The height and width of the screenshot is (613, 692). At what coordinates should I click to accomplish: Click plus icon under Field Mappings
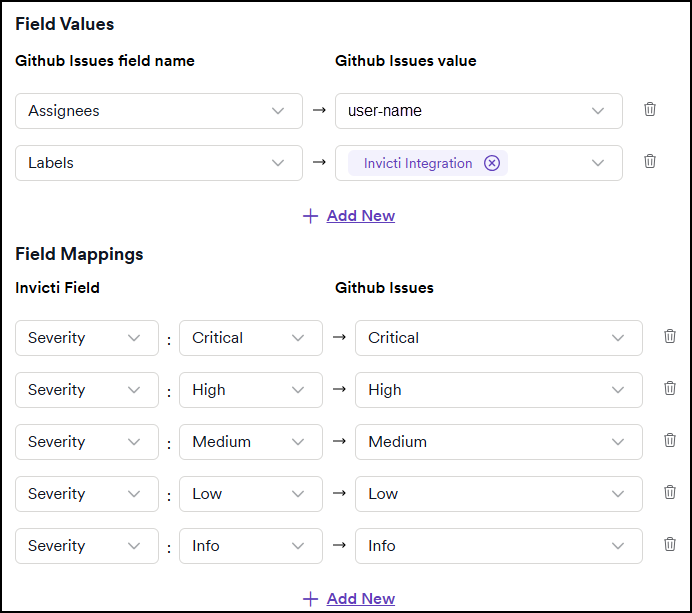click(310, 599)
